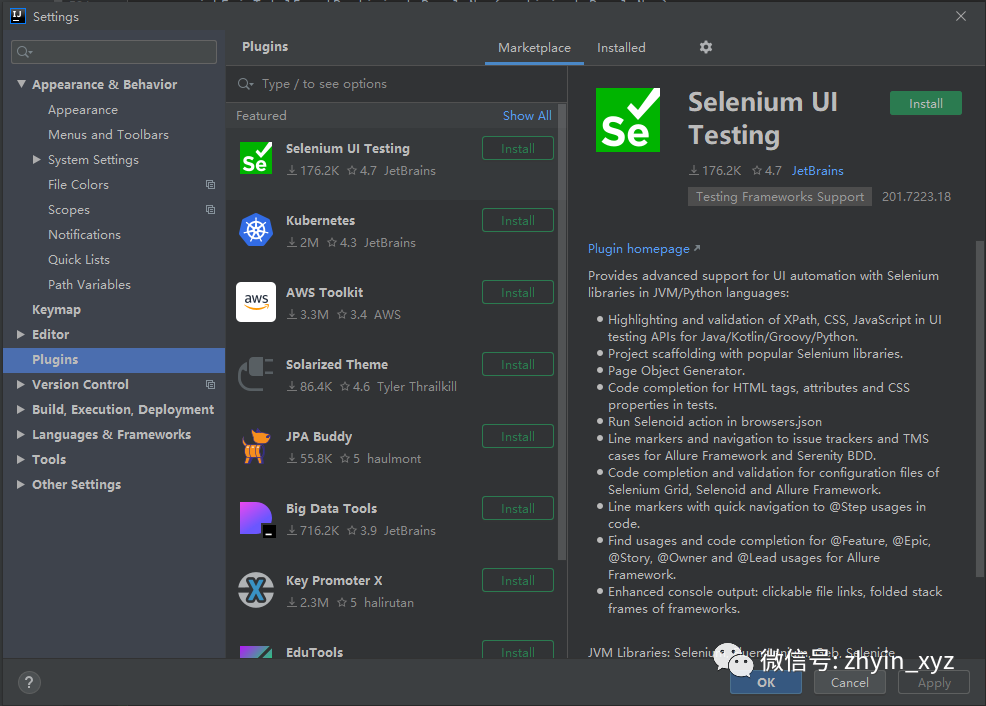Open File Colors settings
Screen dimensions: 986x706
[79, 185]
